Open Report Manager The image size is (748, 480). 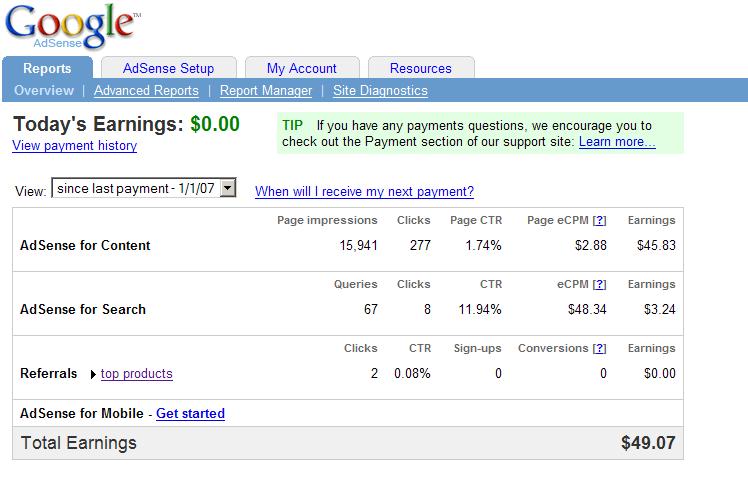point(266,90)
